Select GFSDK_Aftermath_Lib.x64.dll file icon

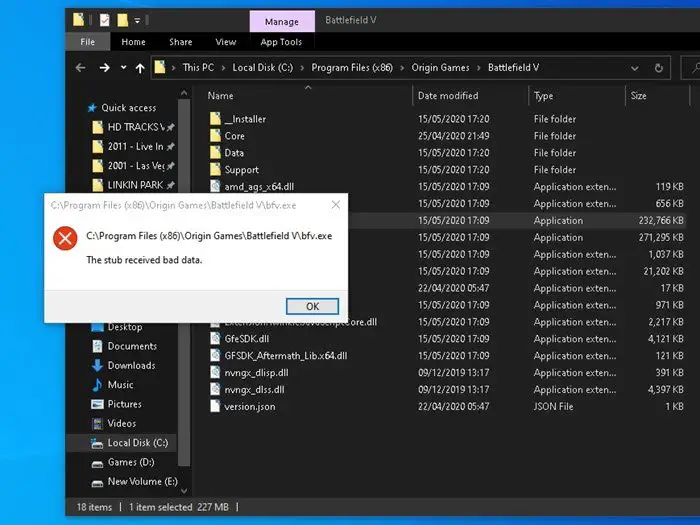click(215, 355)
